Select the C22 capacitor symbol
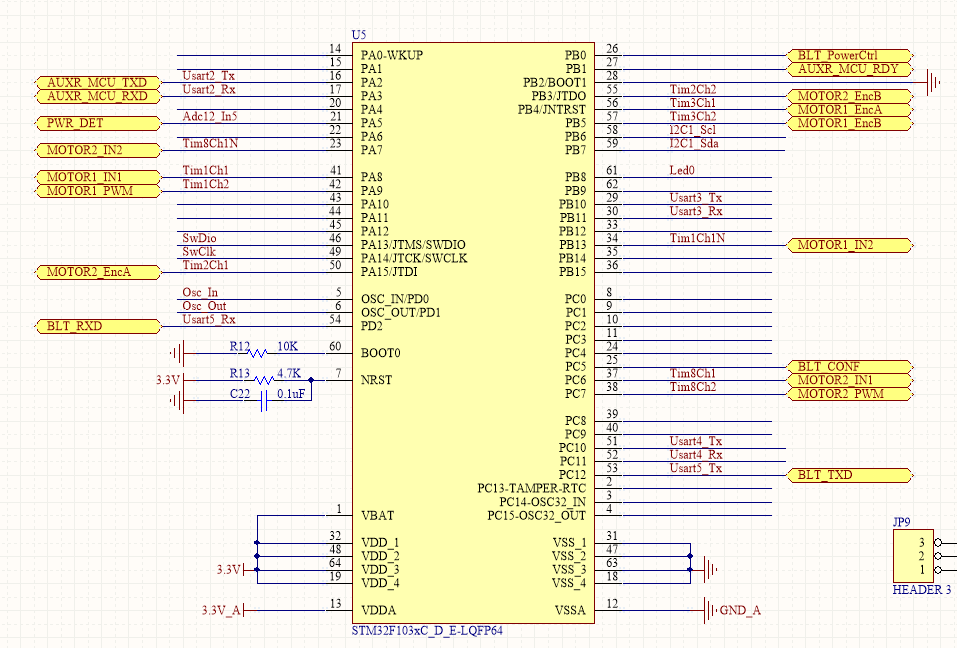Screen dimensions: 957x648 point(264,401)
